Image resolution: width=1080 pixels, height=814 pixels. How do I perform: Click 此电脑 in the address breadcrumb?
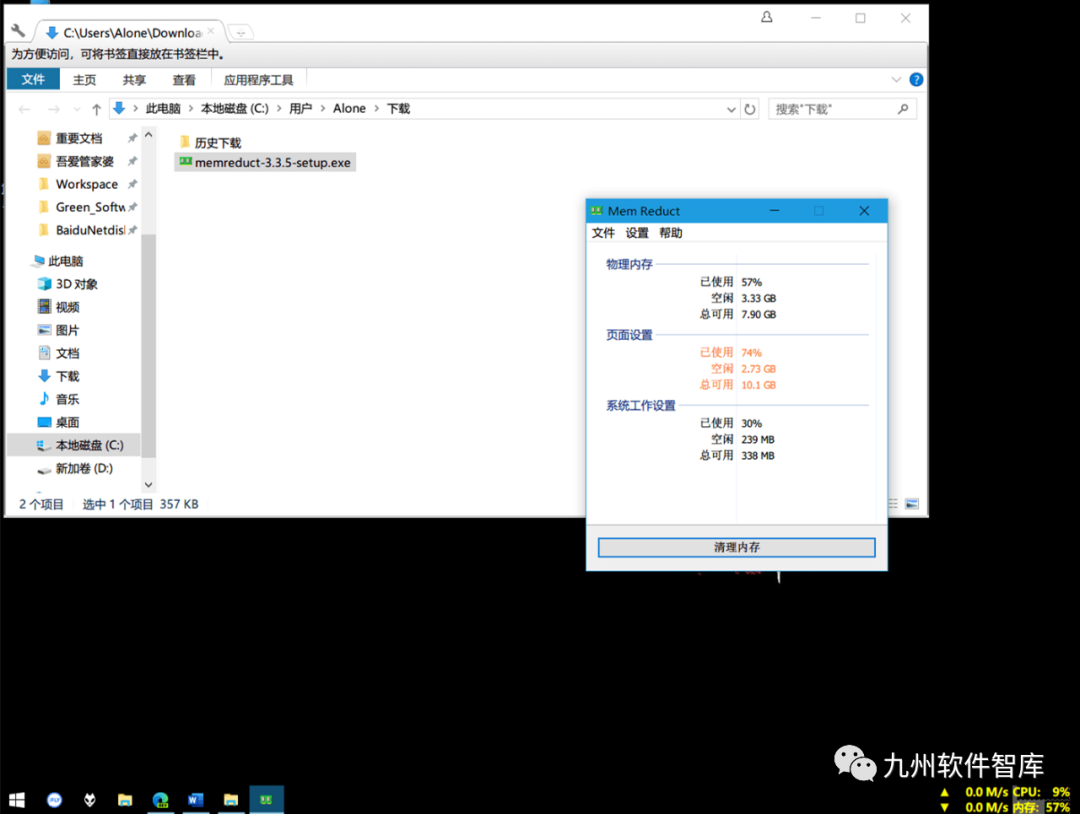tap(163, 109)
